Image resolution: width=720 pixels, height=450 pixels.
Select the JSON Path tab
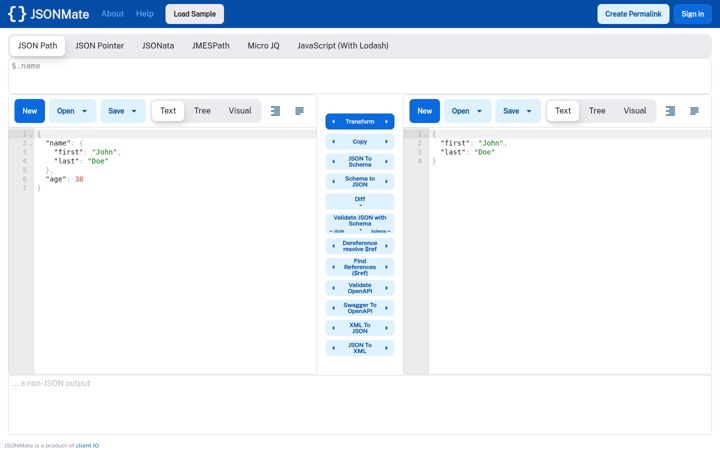pyautogui.click(x=37, y=46)
